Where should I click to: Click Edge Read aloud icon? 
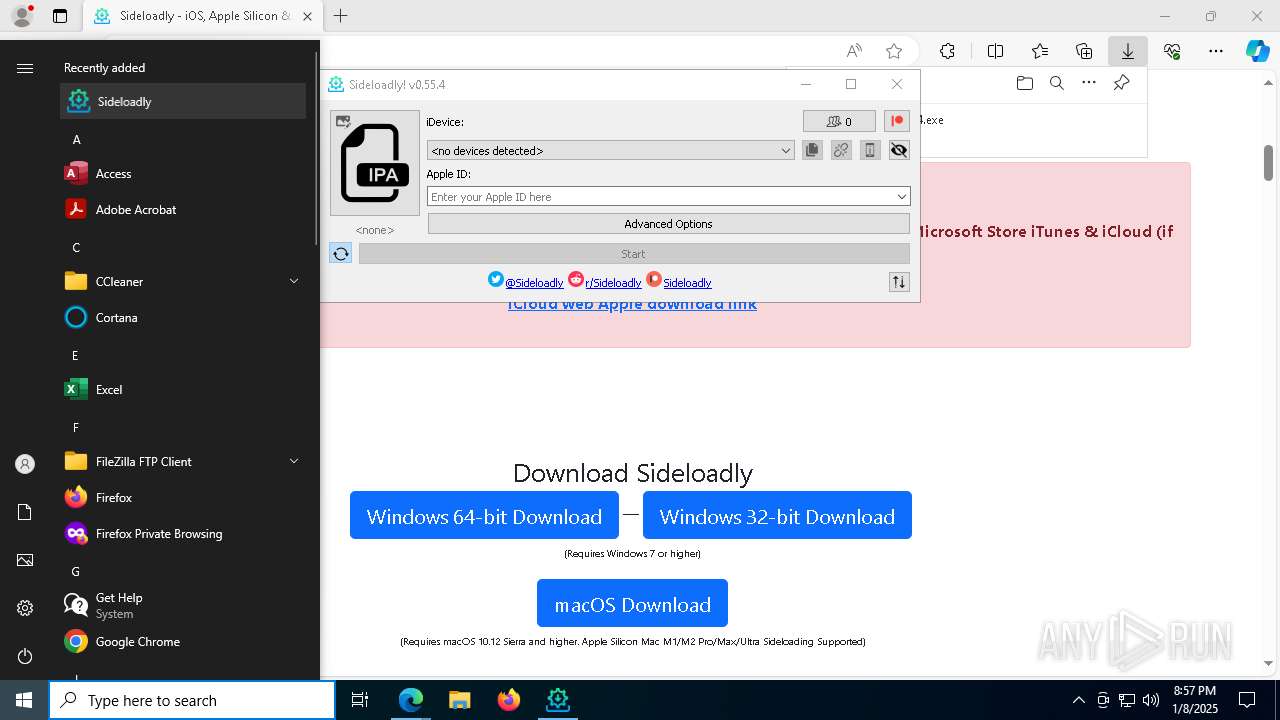pyautogui.click(x=854, y=51)
